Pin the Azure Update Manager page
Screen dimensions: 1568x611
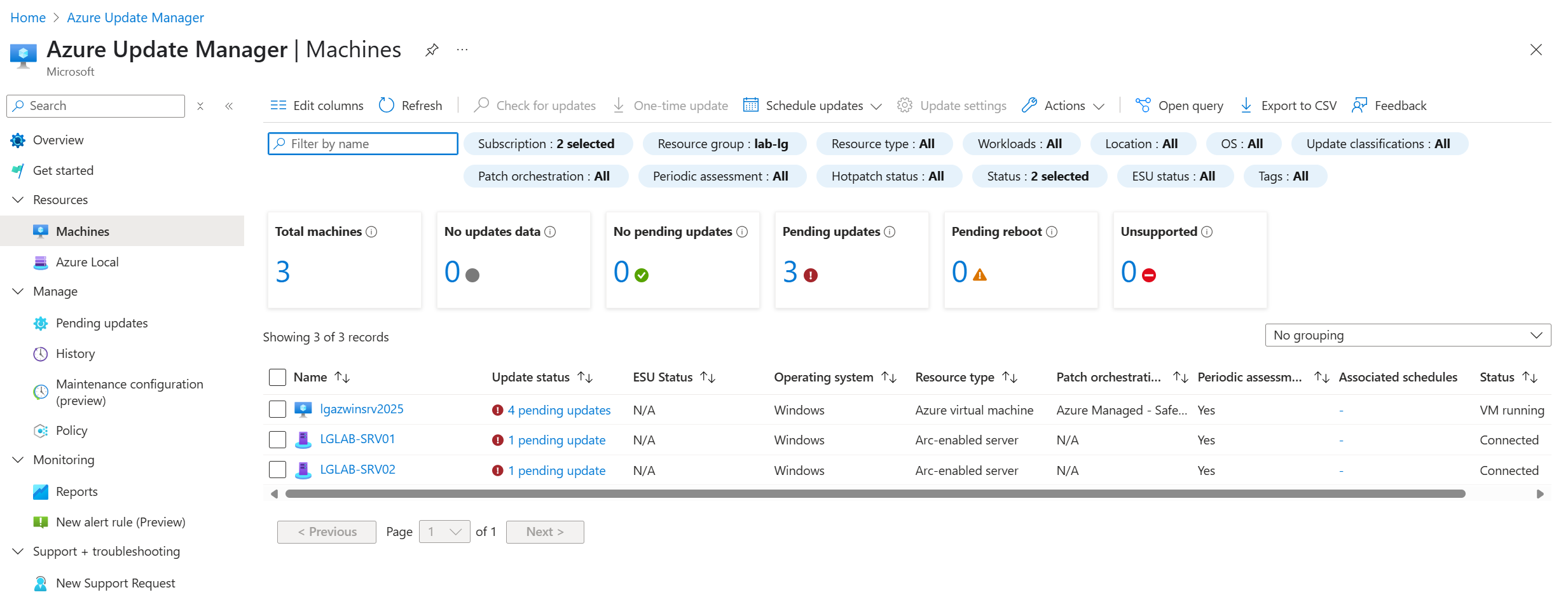click(x=432, y=50)
